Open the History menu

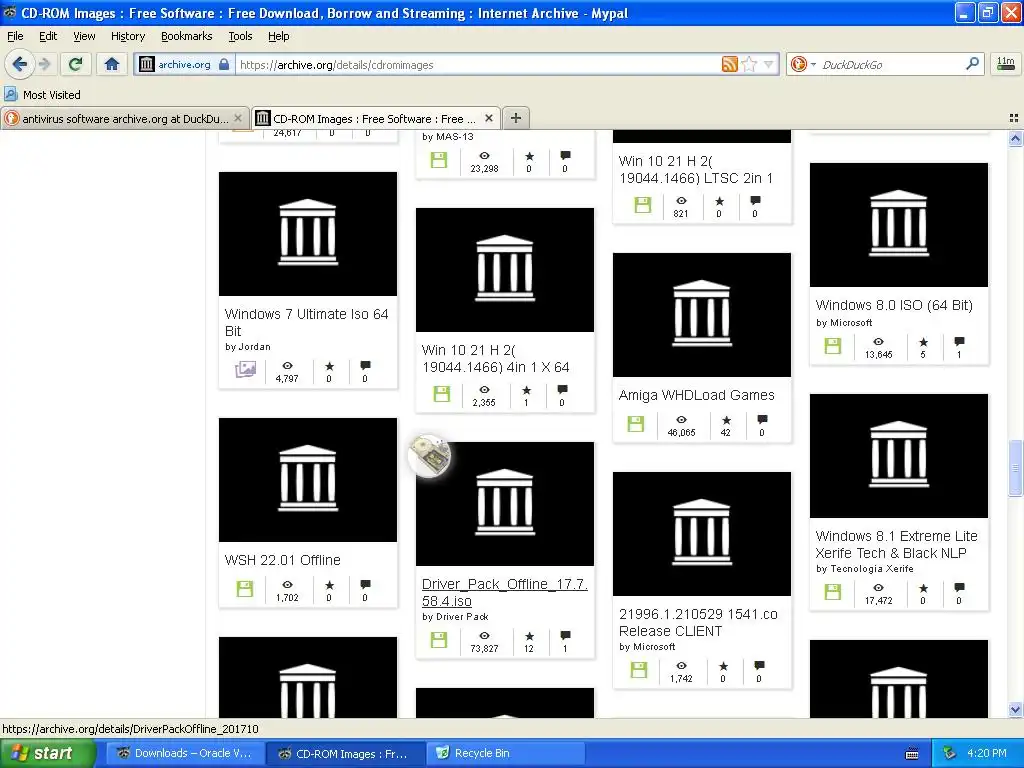[127, 36]
